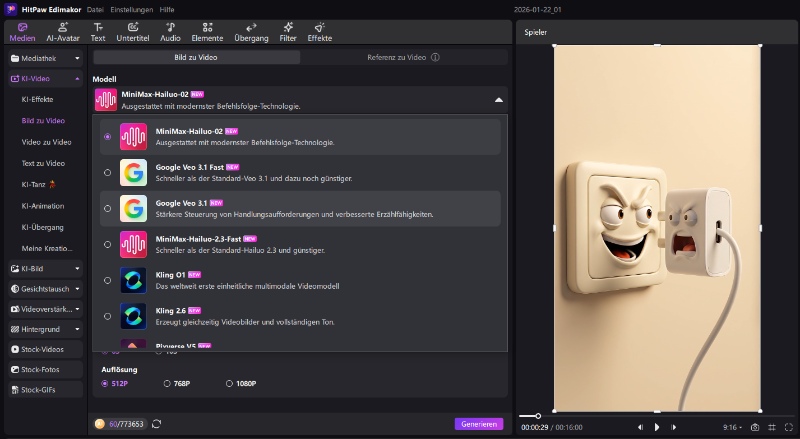This screenshot has width=800, height=439.
Task: Open KI-Übergang in sidebar
Action: click(x=42, y=227)
